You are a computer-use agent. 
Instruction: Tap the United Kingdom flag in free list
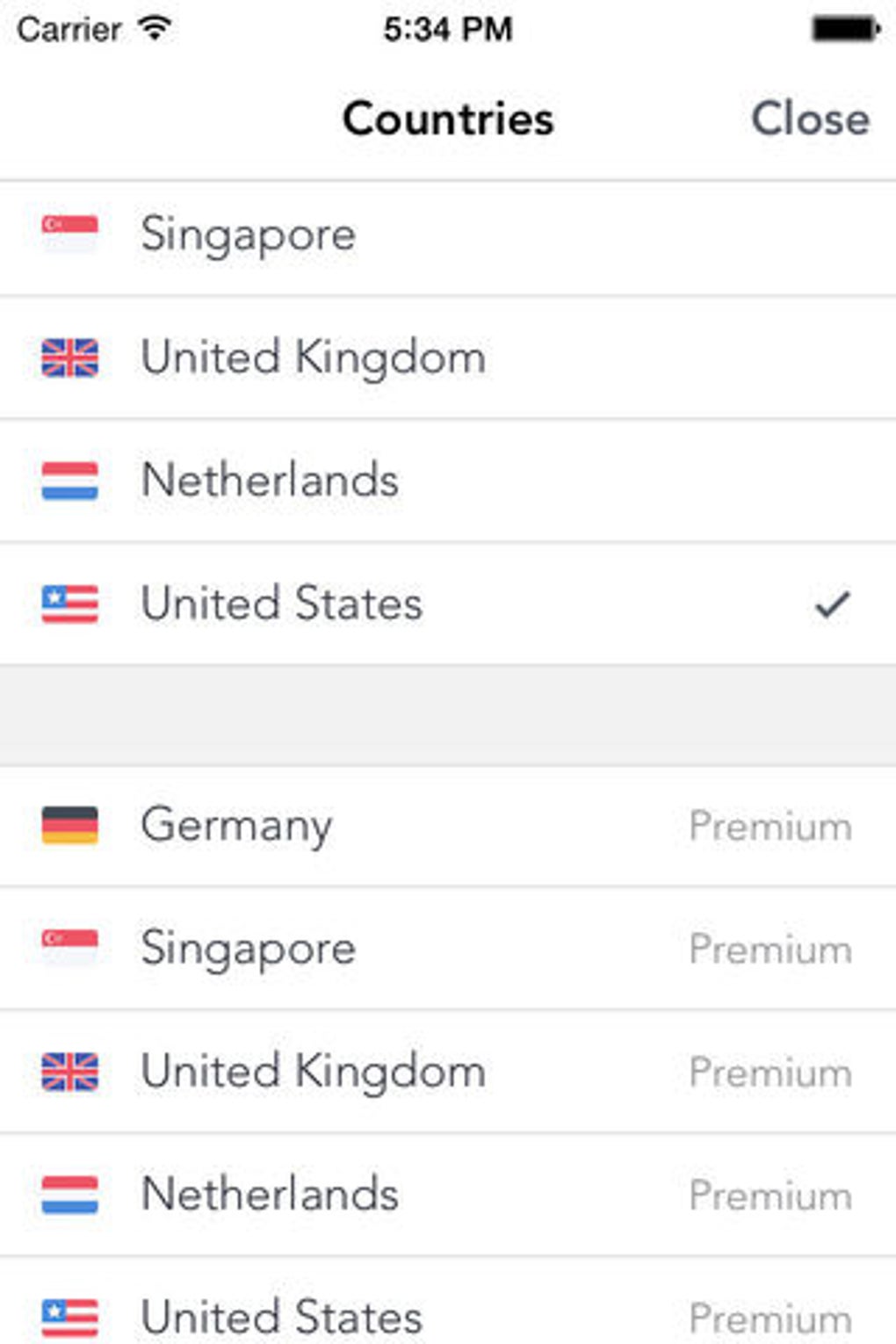69,358
